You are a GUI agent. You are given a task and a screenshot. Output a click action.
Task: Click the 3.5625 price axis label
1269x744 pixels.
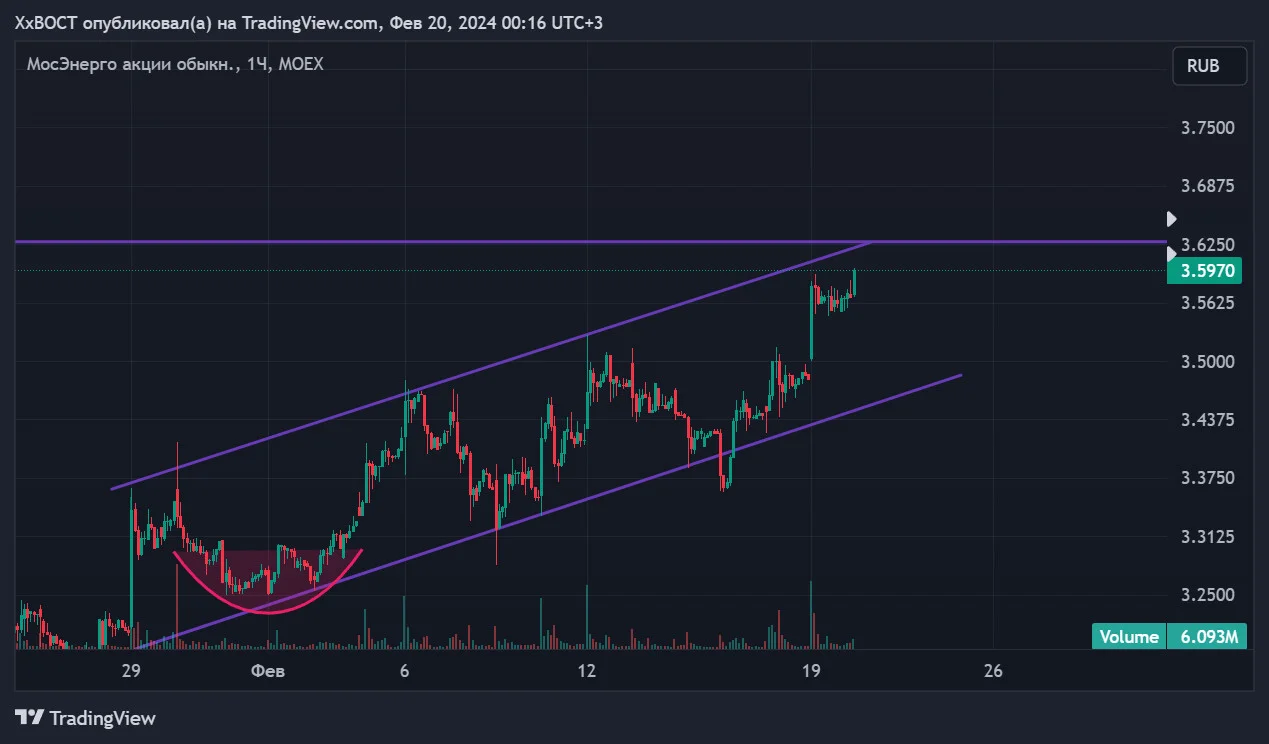click(1207, 303)
